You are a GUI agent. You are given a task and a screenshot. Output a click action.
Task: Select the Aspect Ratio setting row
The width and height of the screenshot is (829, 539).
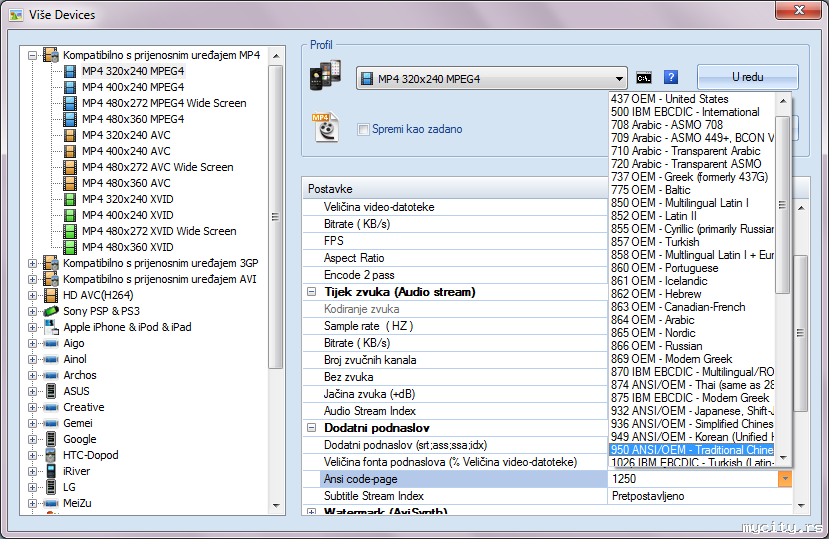point(455,258)
